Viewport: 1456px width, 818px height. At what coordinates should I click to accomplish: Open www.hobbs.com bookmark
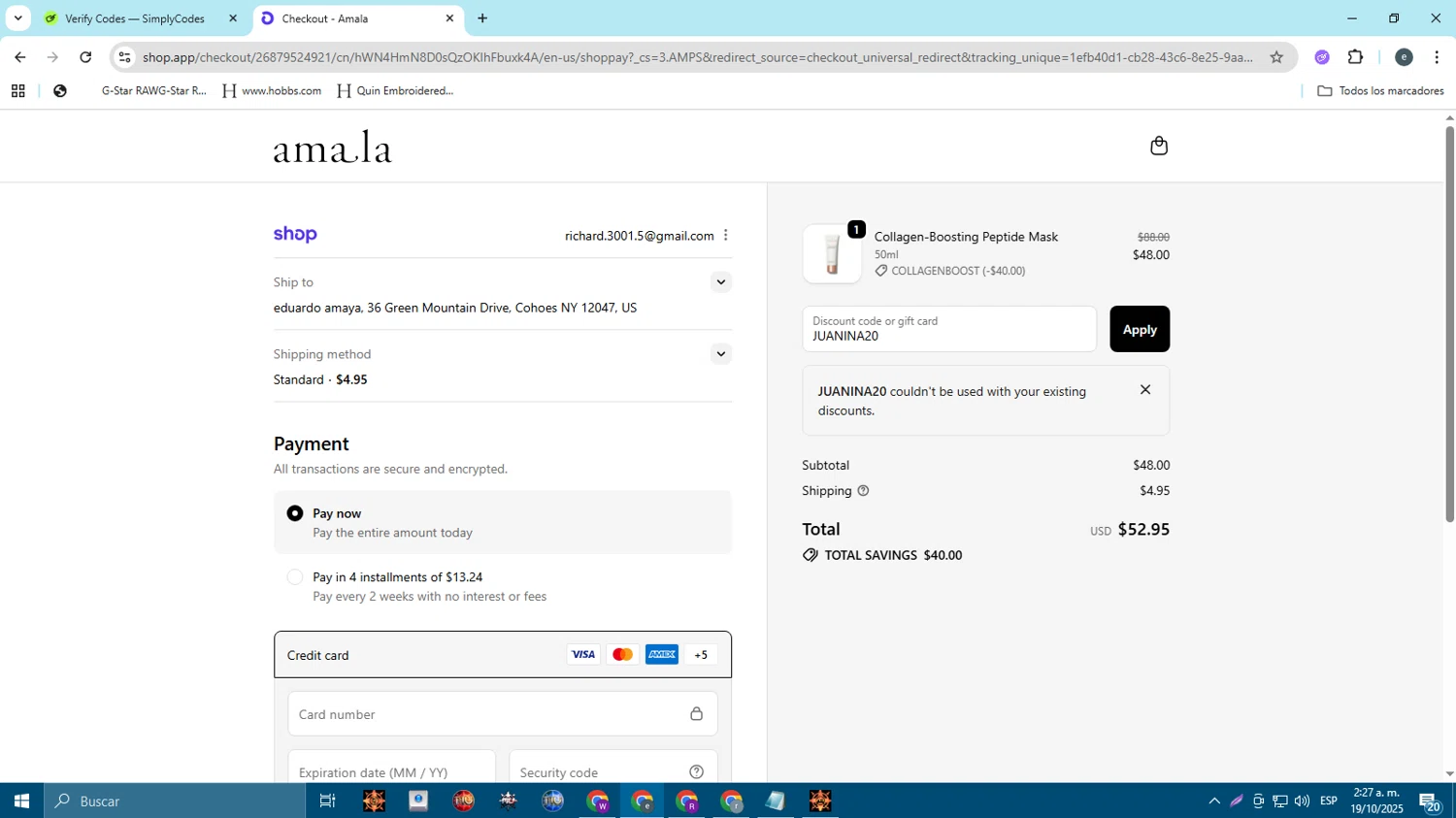[x=272, y=91]
